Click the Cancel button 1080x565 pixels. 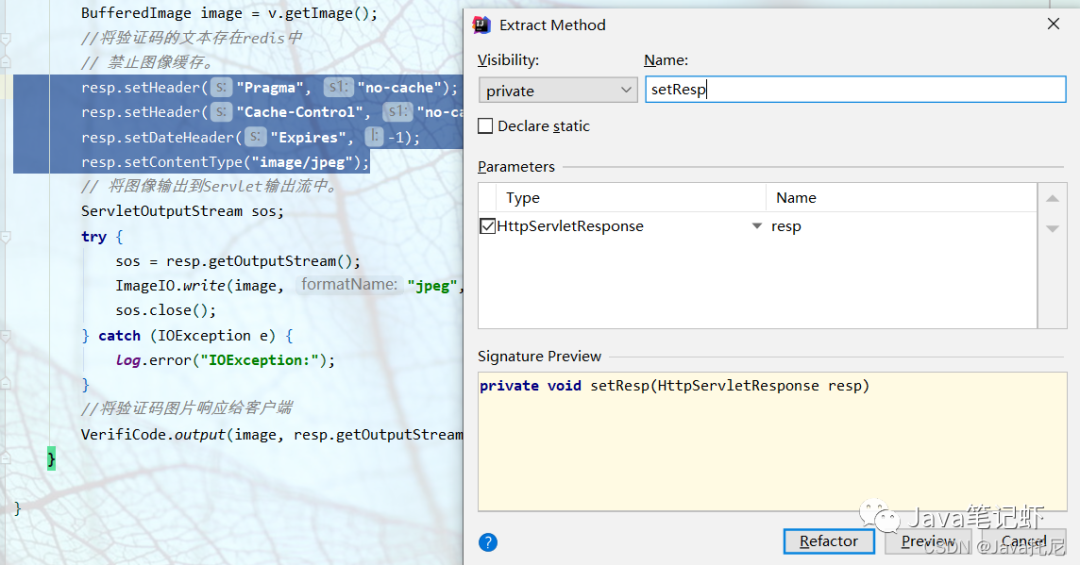[x=1024, y=541]
